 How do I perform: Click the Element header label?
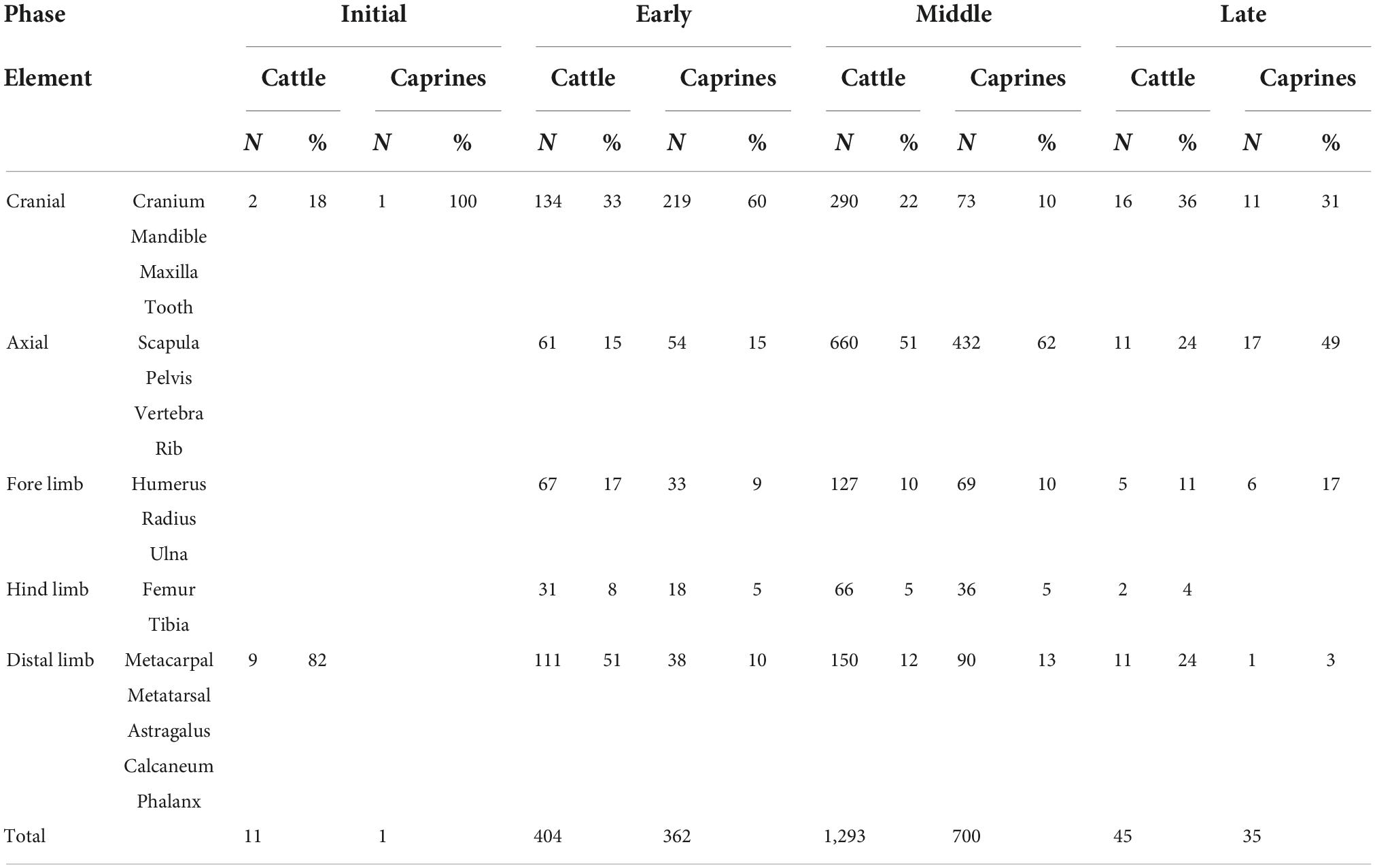coord(48,78)
